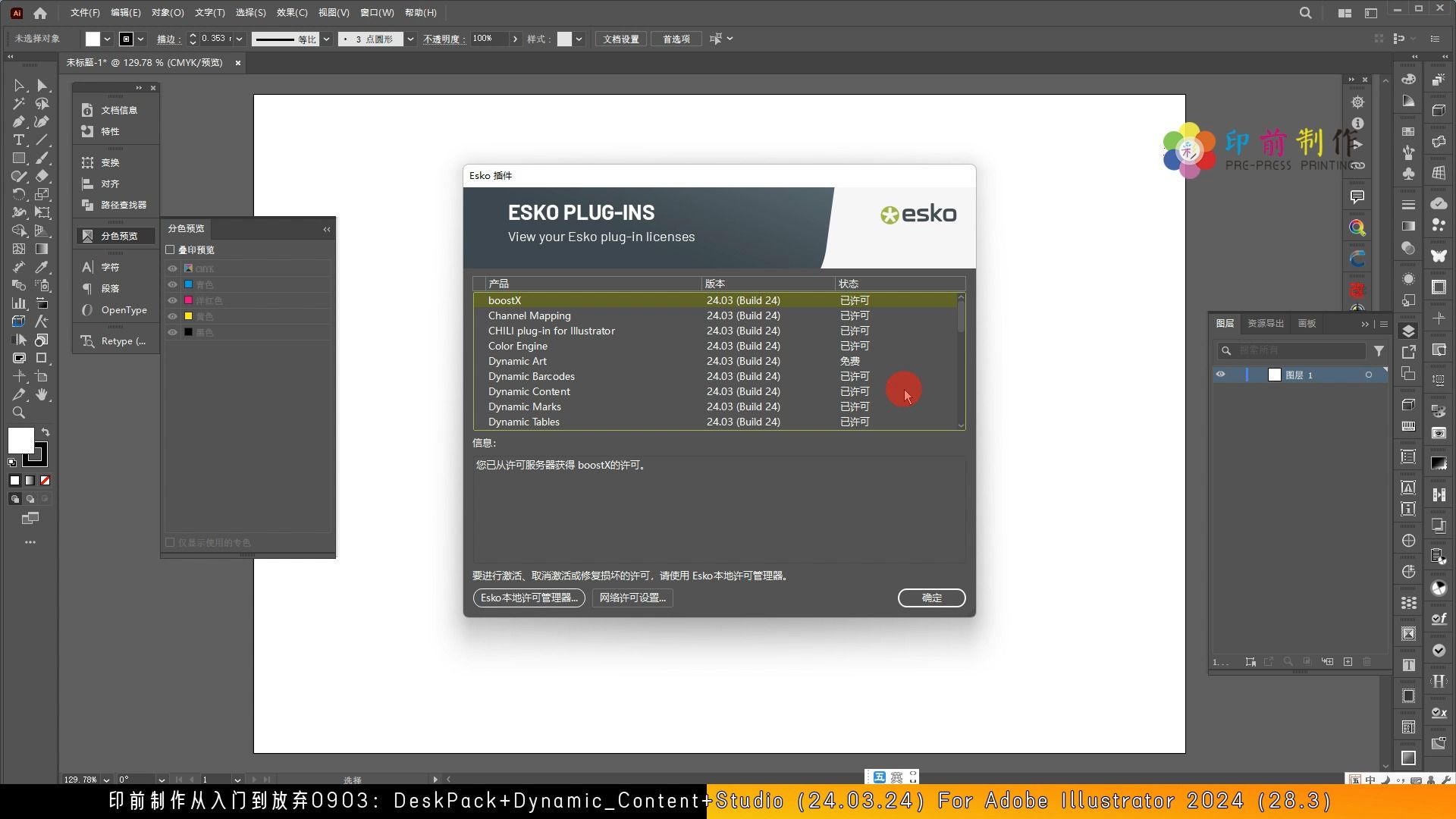Image resolution: width=1456 pixels, height=819 pixels.
Task: Open Esko本地许可管理器 button
Action: 529,598
